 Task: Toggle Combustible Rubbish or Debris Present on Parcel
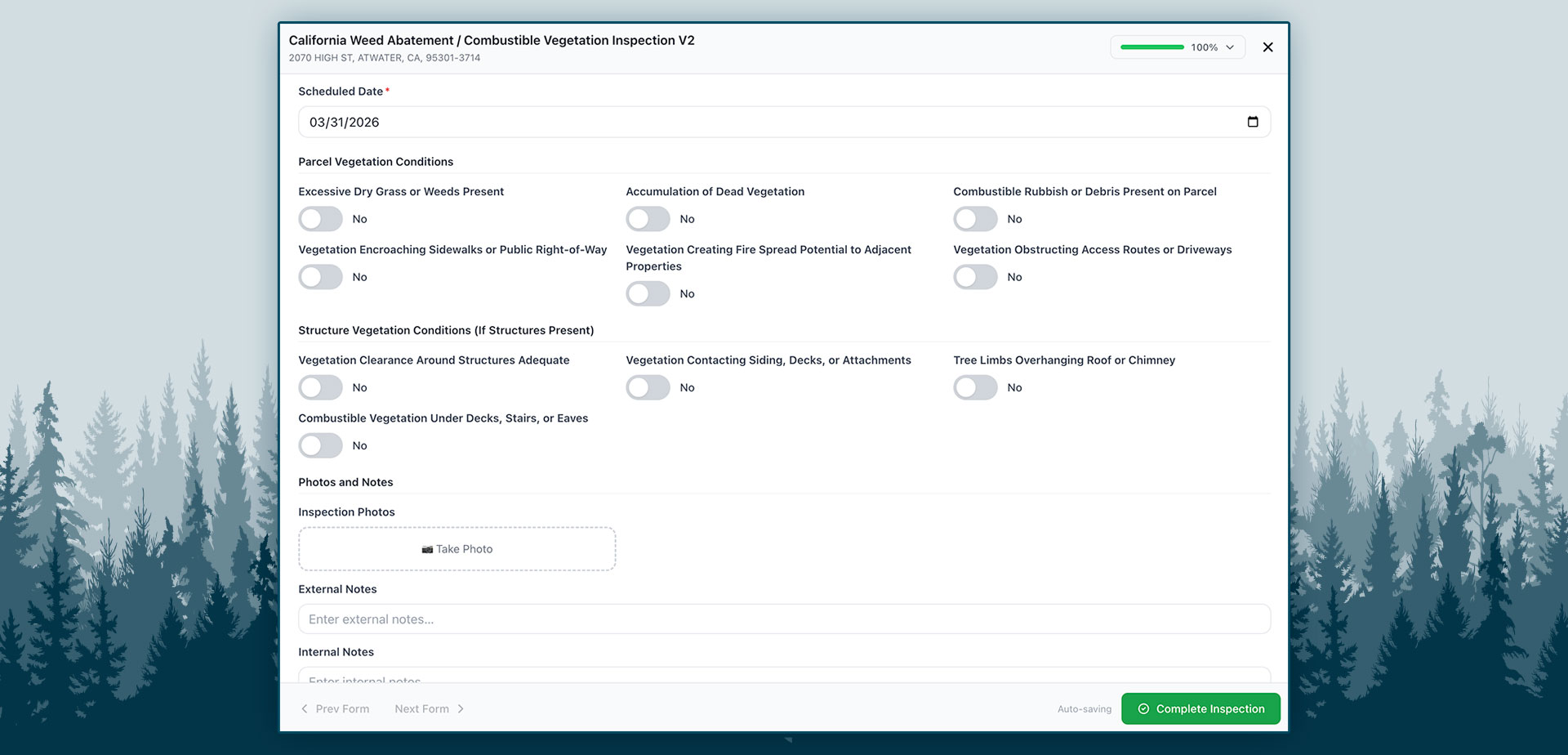(x=975, y=219)
